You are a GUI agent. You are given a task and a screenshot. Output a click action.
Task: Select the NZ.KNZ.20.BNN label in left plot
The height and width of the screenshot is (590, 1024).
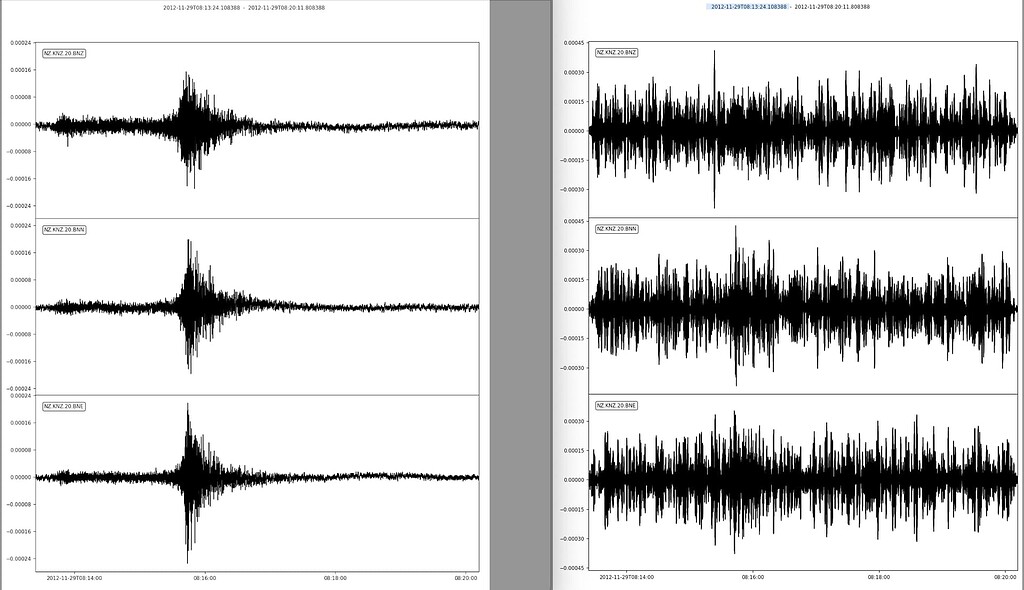tap(64, 230)
